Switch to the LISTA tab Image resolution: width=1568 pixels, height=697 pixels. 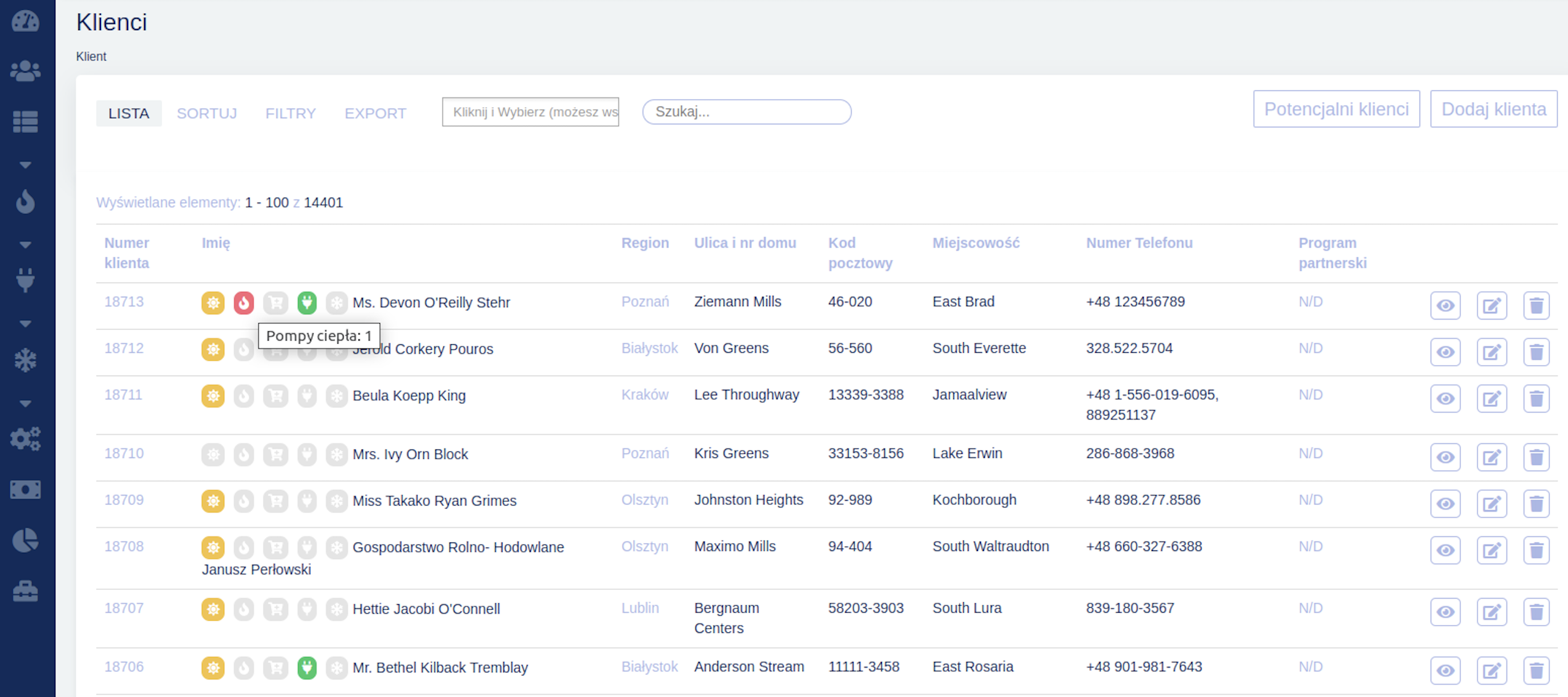tap(129, 113)
